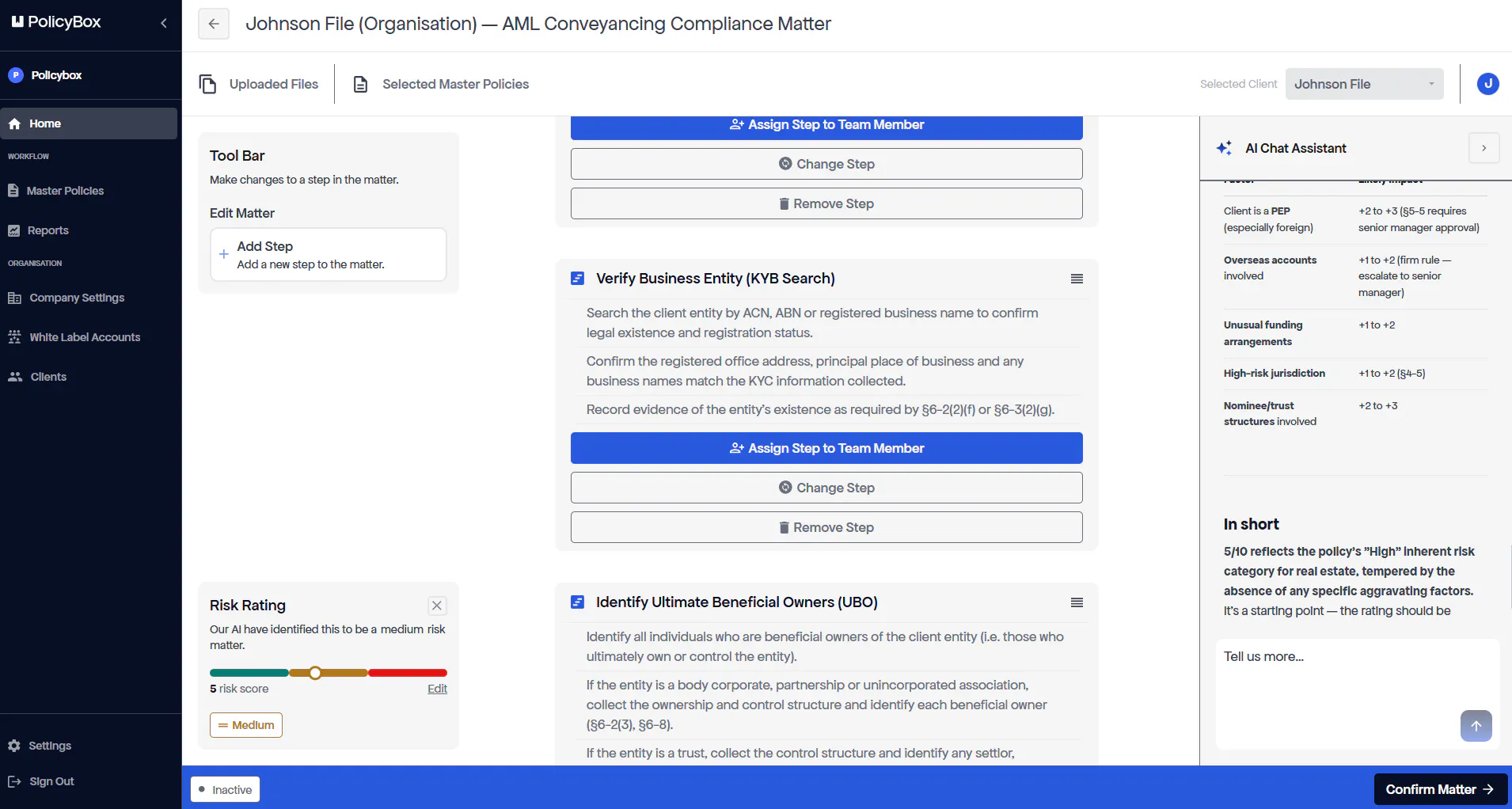The height and width of the screenshot is (809, 1512).
Task: Click the Sign Out arrow icon
Action: (14, 781)
